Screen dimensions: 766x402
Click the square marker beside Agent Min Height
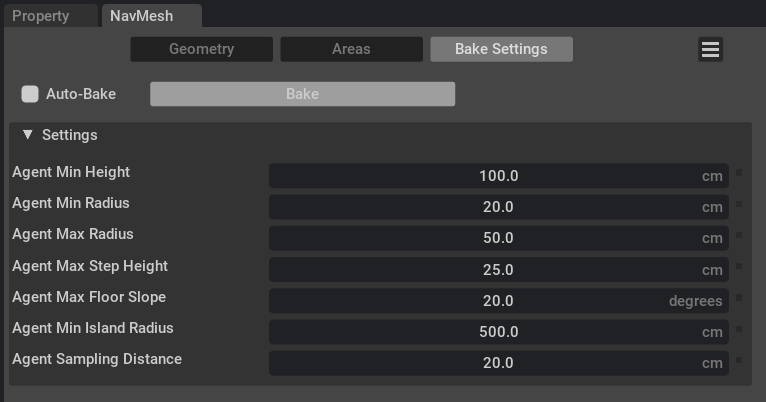coord(739,173)
